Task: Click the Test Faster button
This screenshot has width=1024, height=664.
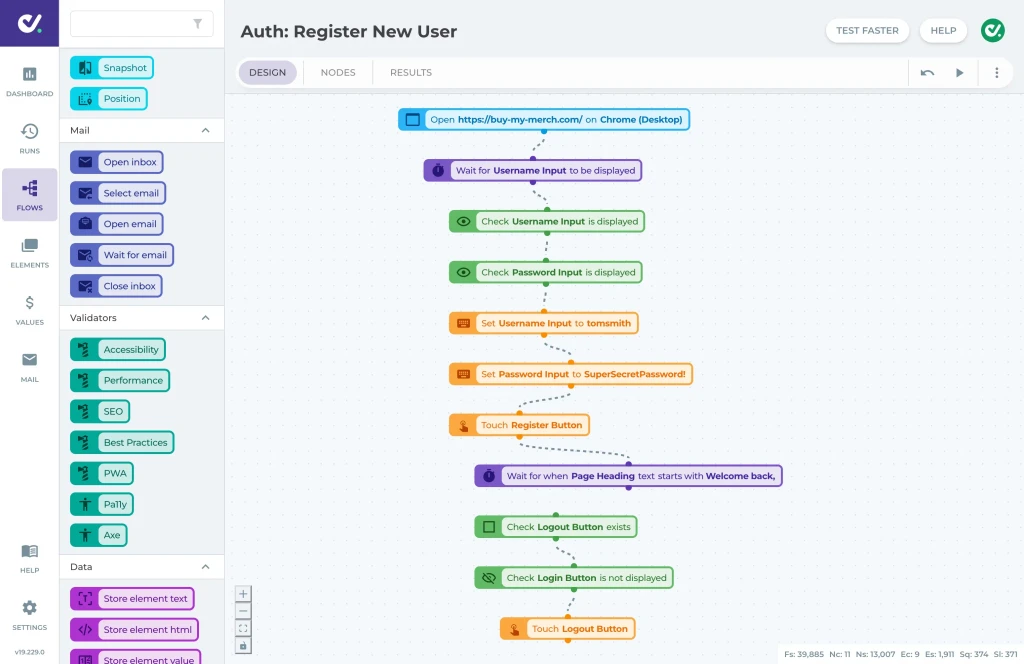Action: coord(867,31)
